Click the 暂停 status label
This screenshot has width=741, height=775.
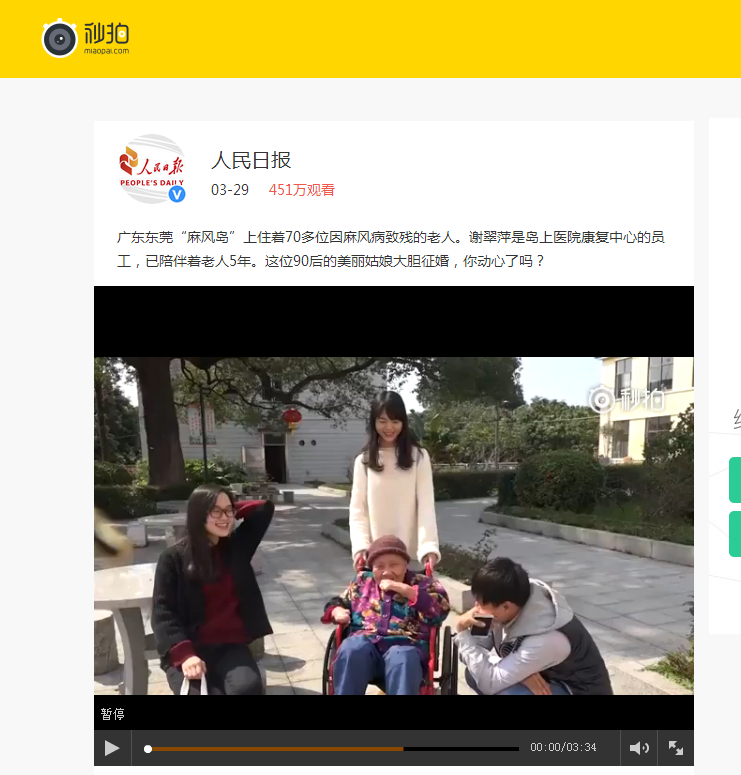click(113, 714)
